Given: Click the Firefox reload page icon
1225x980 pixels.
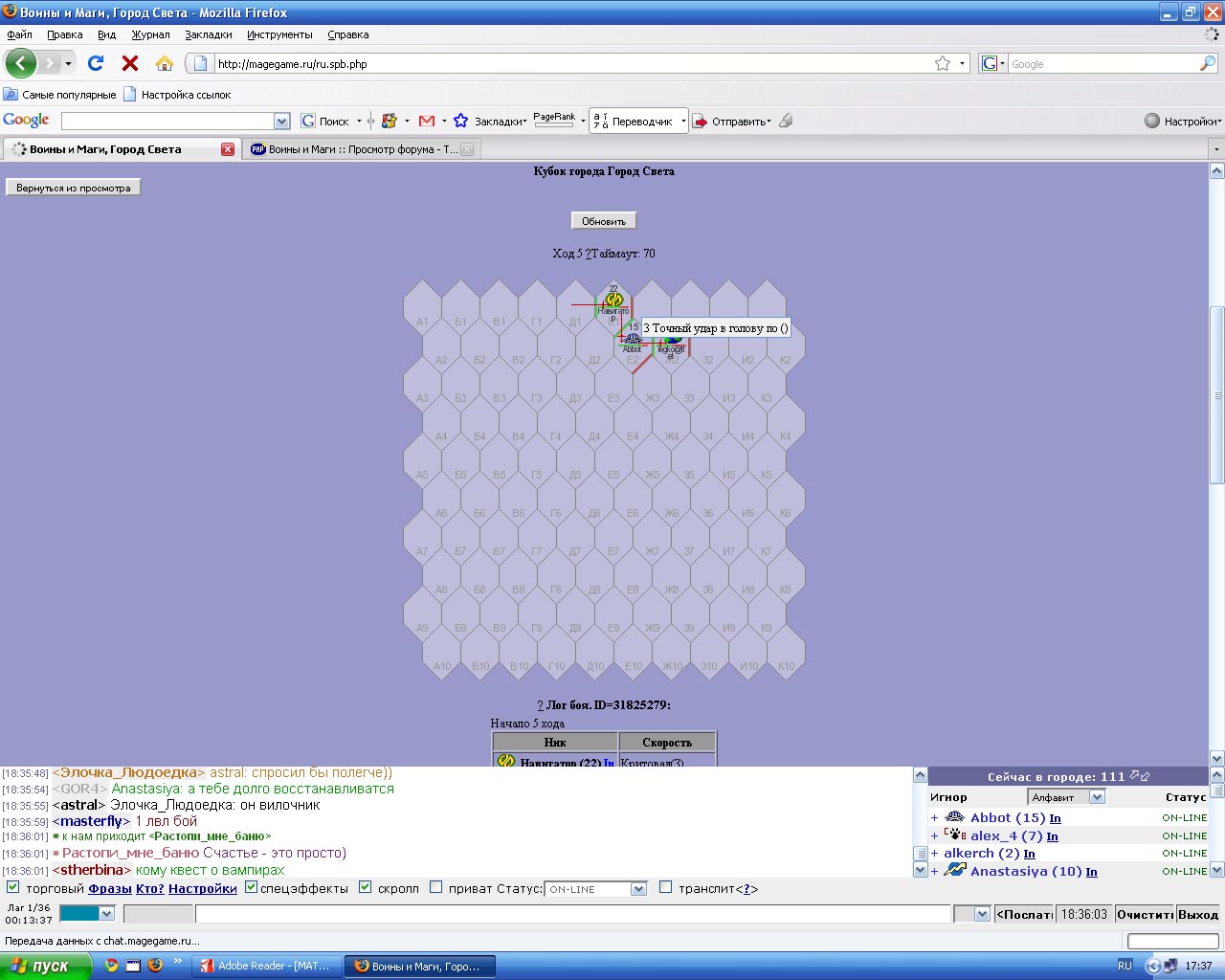Looking at the screenshot, I should click(96, 63).
